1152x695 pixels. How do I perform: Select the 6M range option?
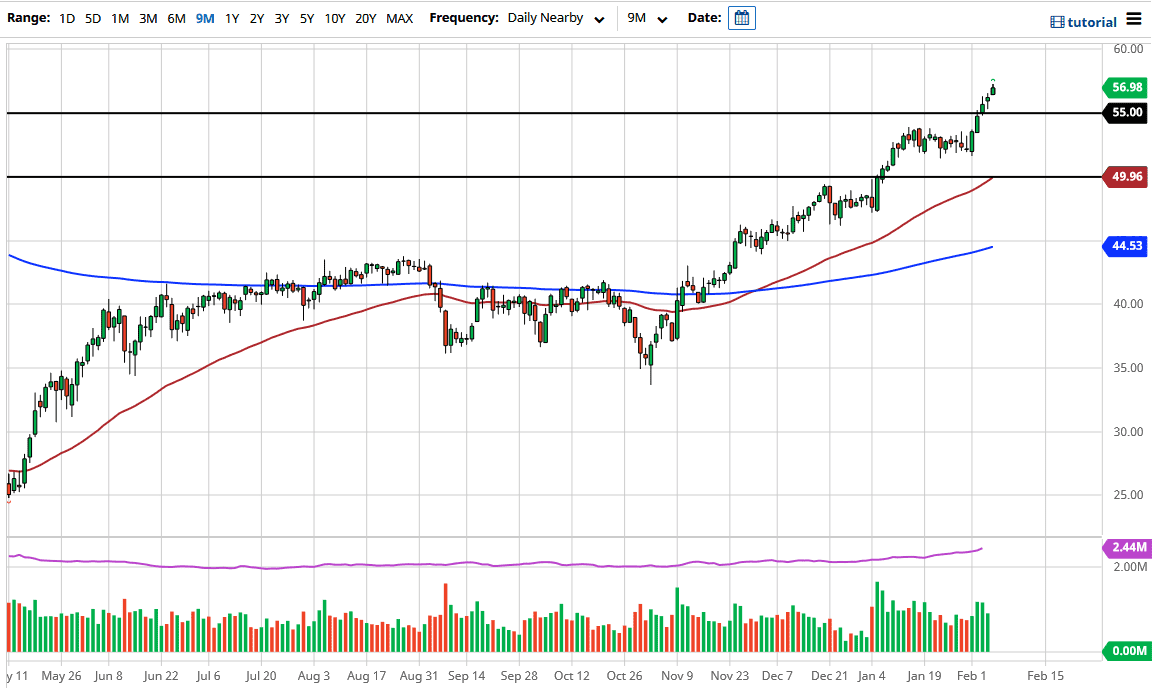[x=176, y=18]
